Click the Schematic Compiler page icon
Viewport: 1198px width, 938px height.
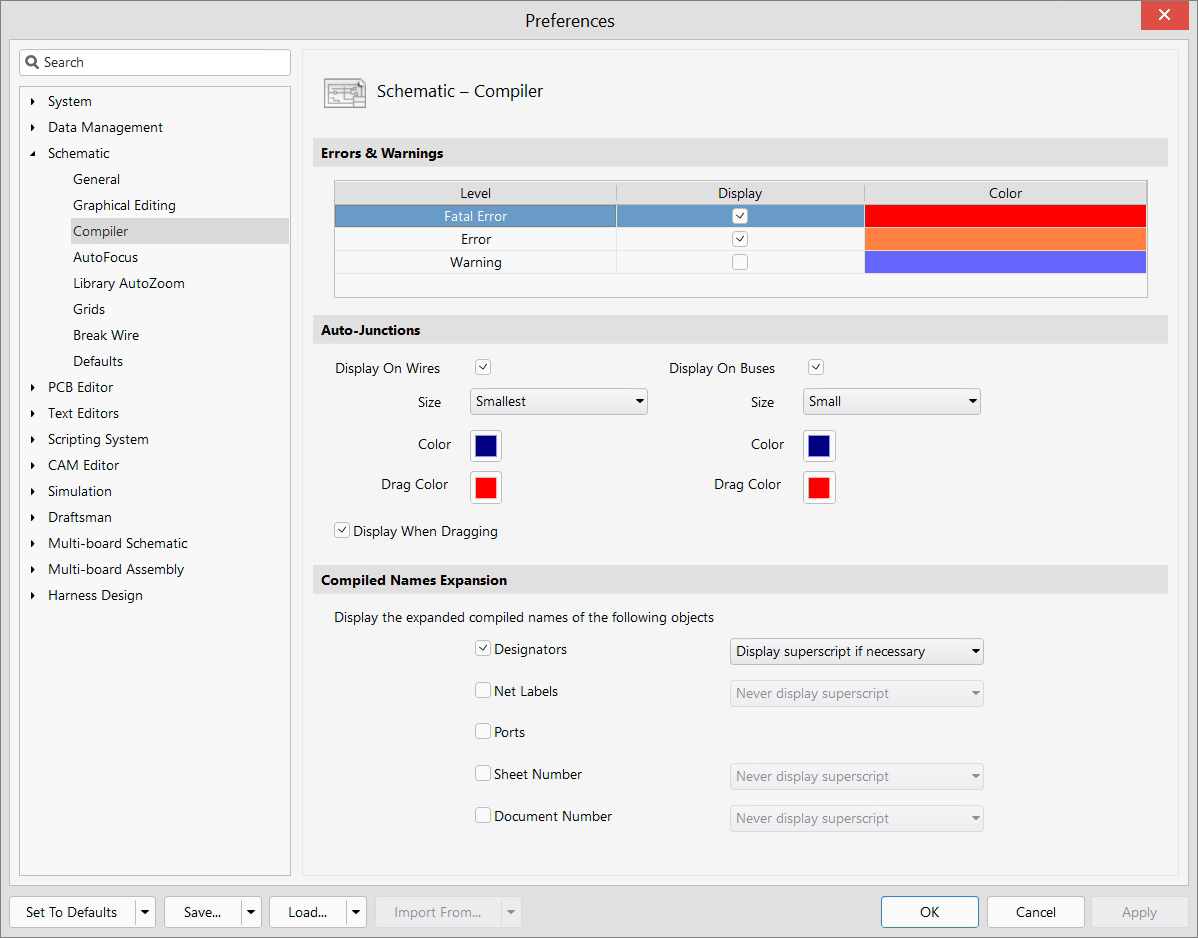345,92
